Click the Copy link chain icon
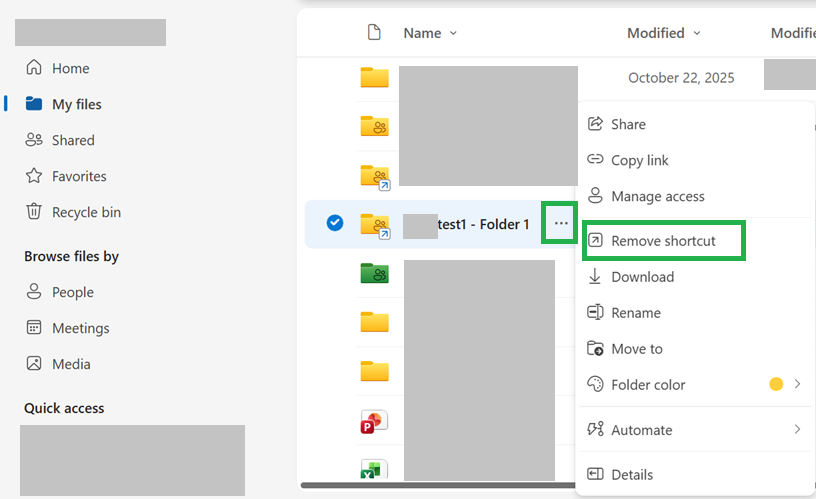This screenshot has width=816, height=499. tap(595, 159)
